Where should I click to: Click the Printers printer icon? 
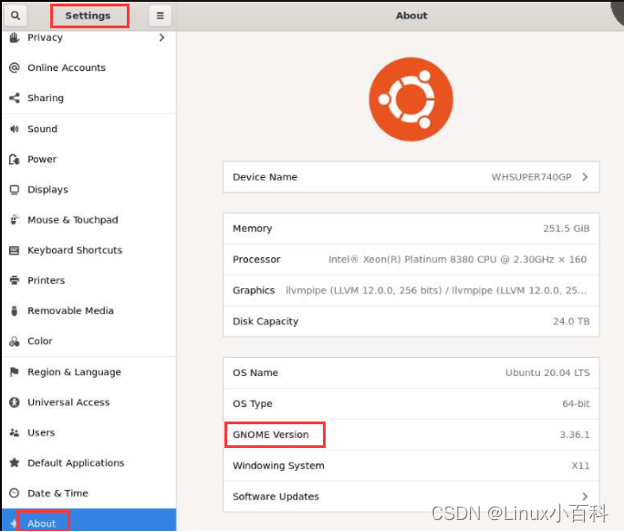(x=14, y=281)
